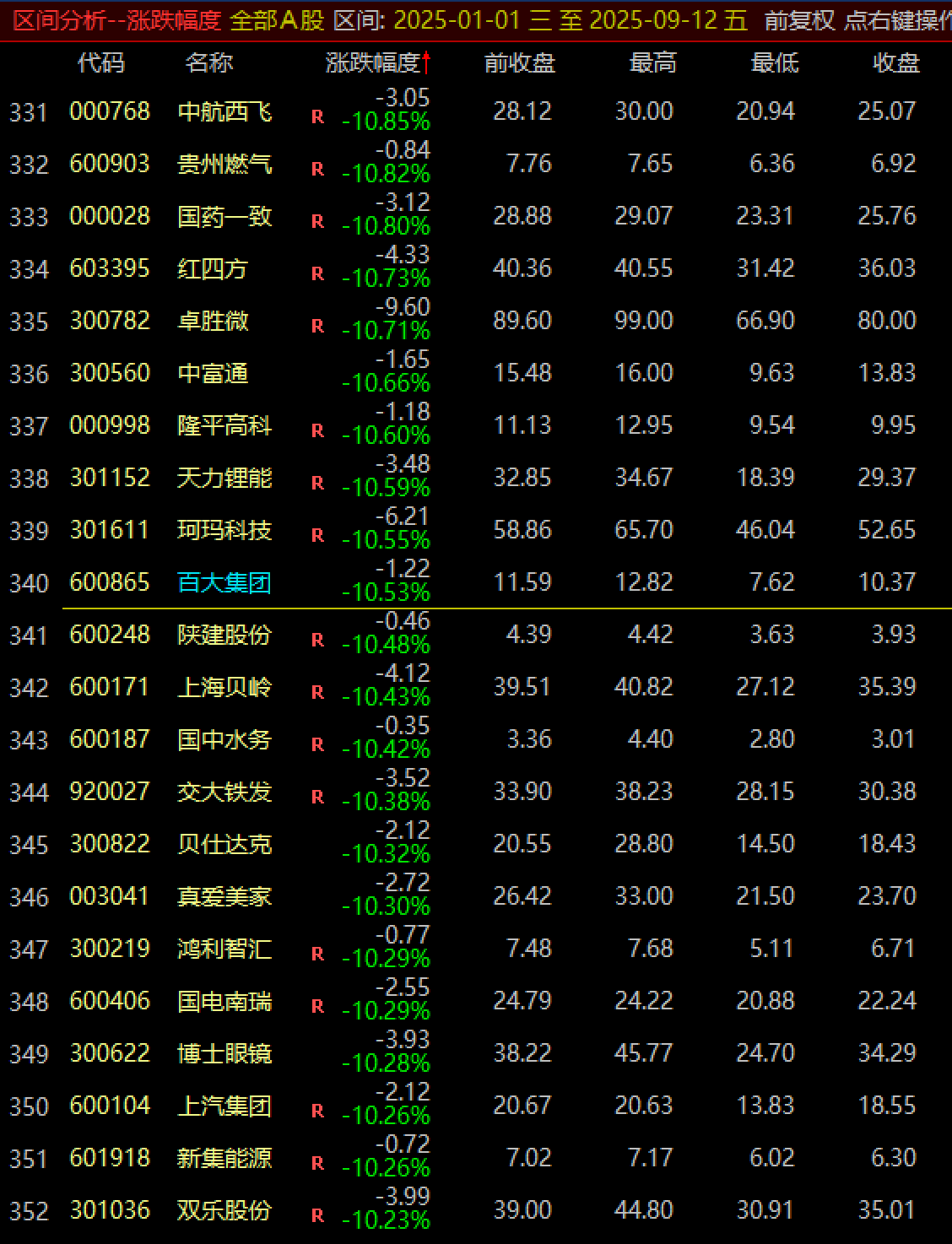This screenshot has width=952, height=1244.
Task: Click stock code 600865
Action: tap(110, 582)
